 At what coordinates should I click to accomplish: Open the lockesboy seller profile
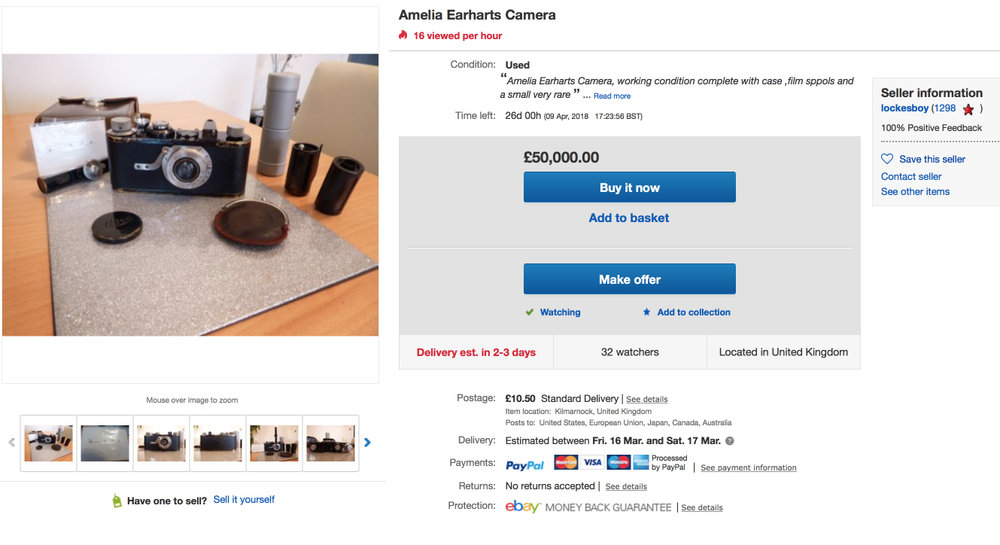tap(904, 108)
